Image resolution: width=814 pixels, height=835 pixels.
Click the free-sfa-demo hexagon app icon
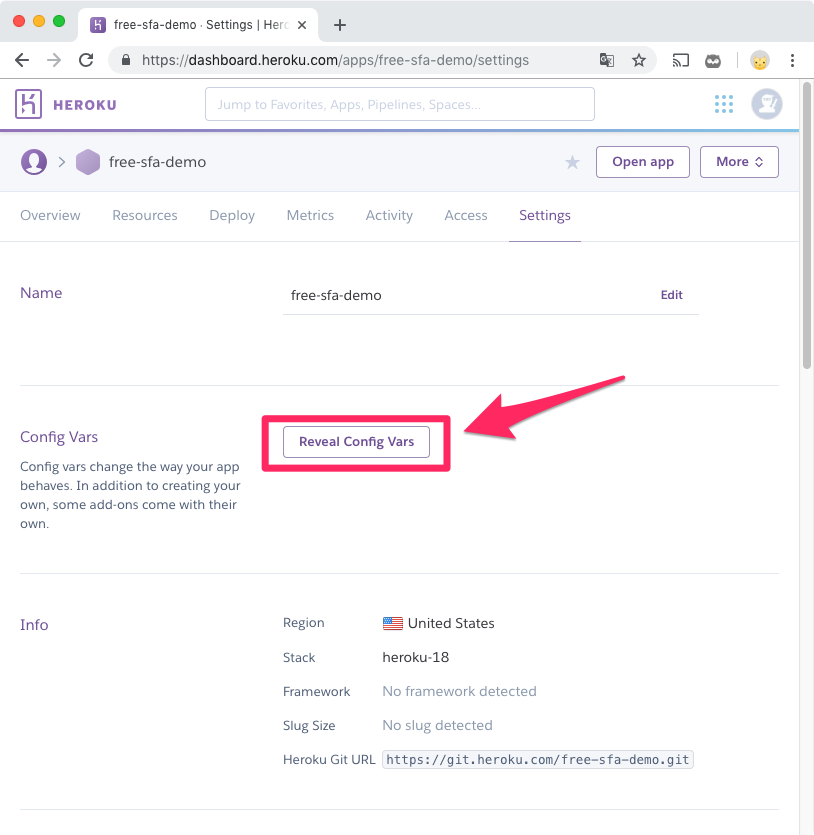click(88, 162)
